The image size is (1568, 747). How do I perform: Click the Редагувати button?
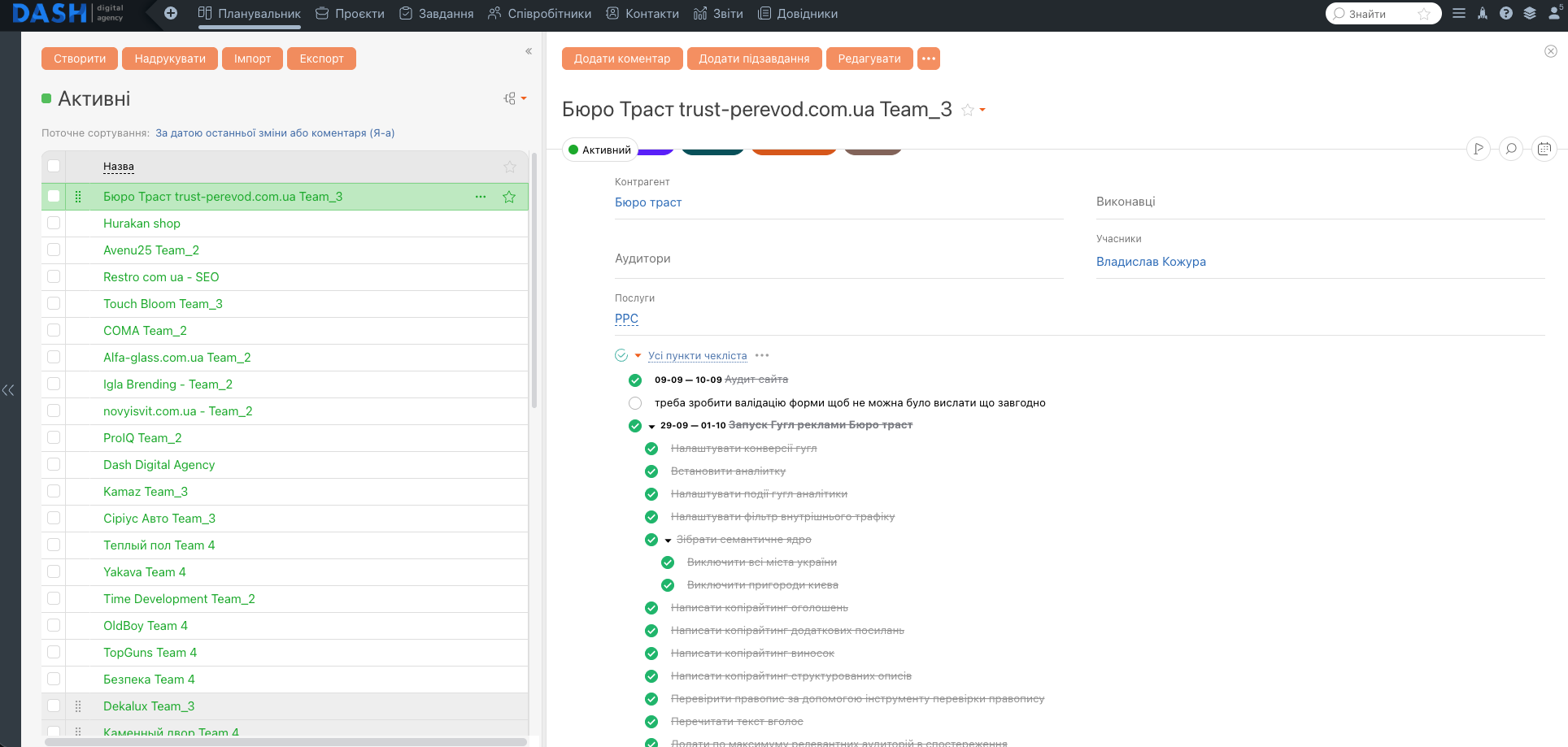pos(869,59)
